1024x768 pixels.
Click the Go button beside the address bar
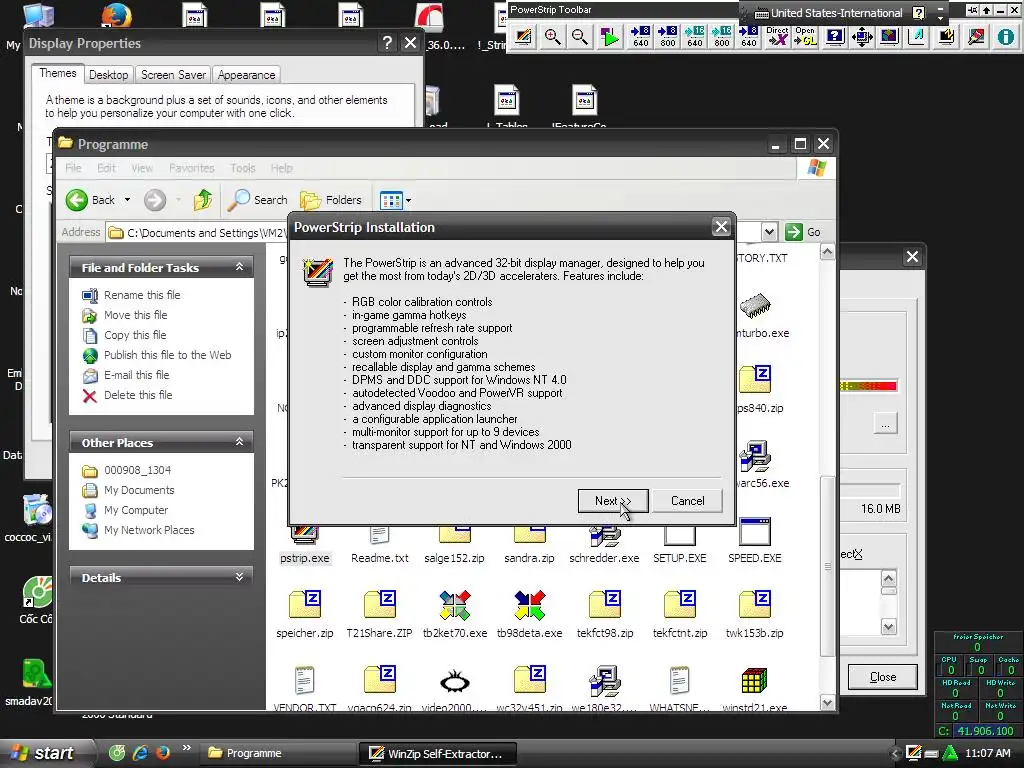[x=803, y=232]
